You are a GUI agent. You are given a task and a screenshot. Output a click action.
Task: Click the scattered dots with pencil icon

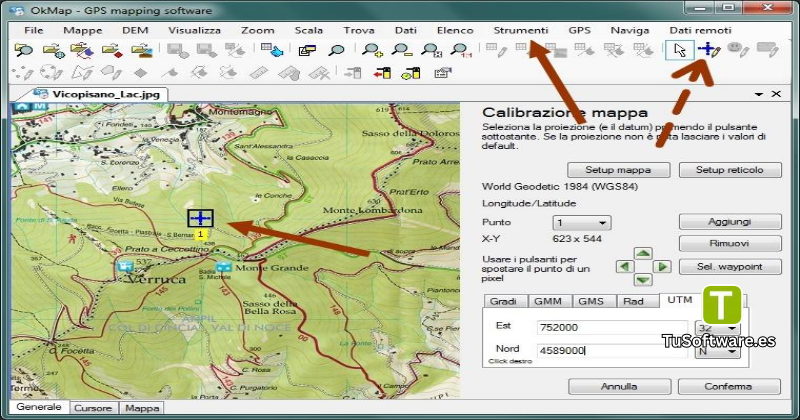(x=22, y=73)
